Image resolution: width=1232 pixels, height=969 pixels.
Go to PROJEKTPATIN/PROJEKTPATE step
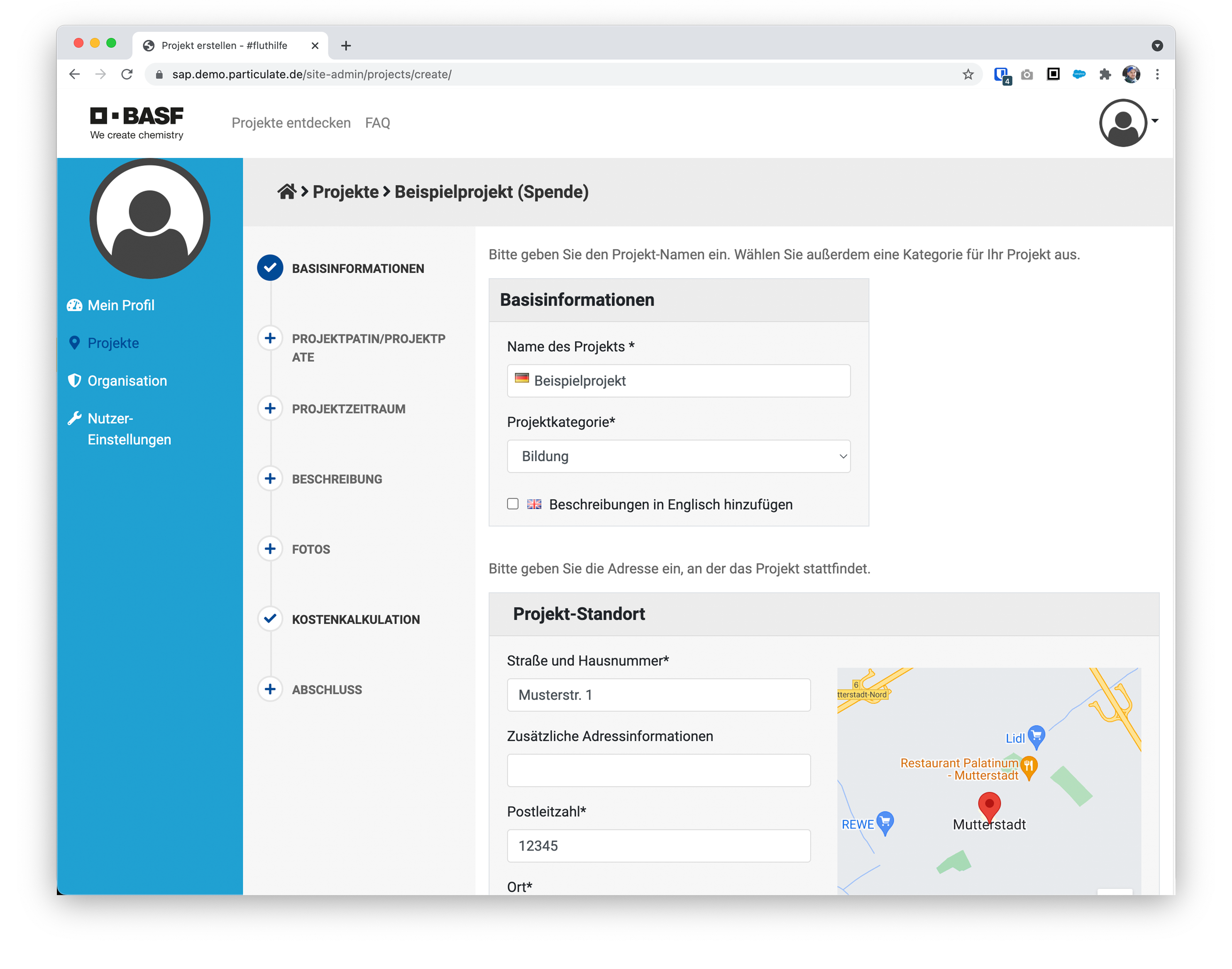tap(369, 348)
